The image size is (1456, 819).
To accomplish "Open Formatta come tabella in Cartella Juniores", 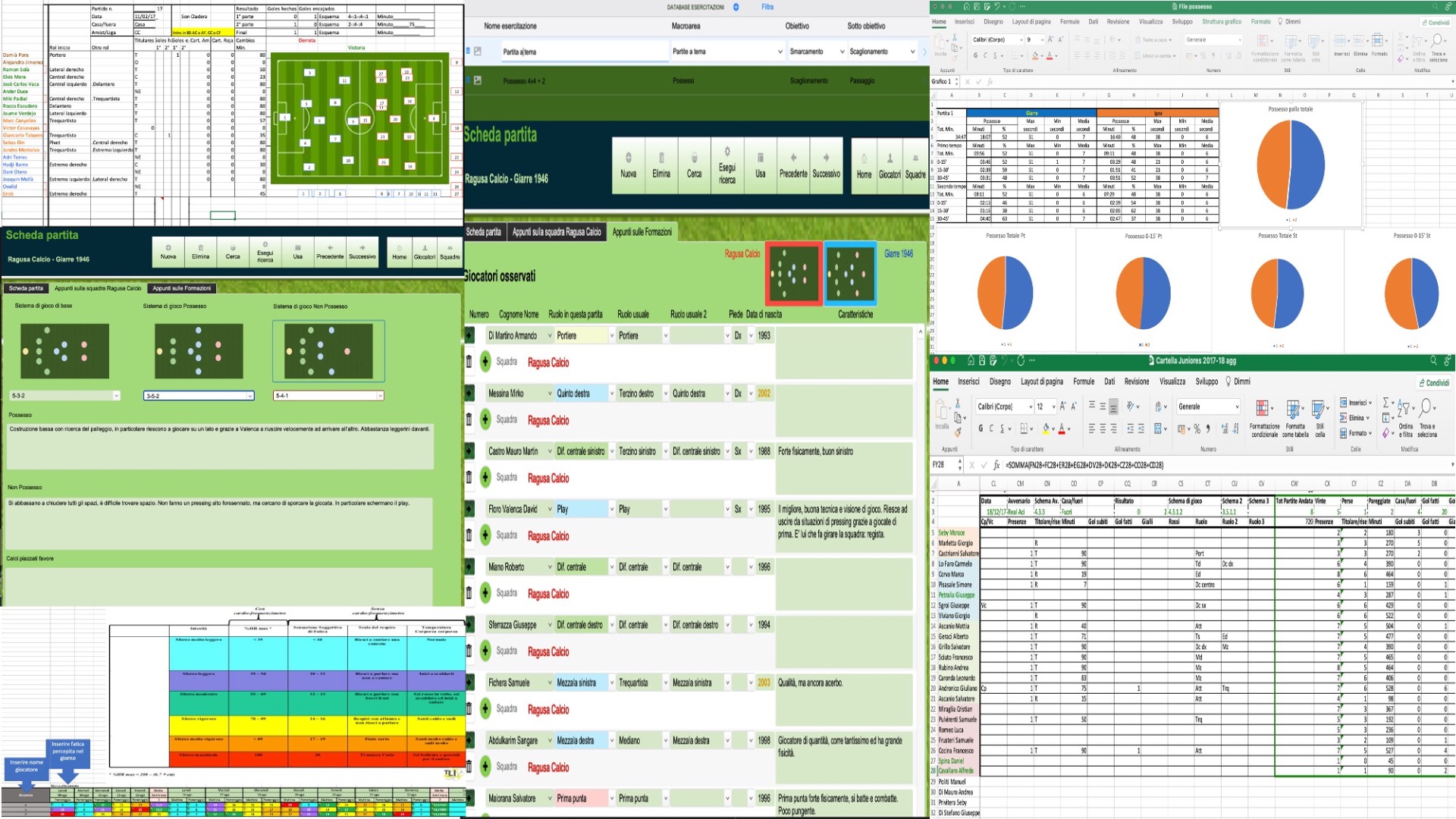I will pyautogui.click(x=1295, y=419).
